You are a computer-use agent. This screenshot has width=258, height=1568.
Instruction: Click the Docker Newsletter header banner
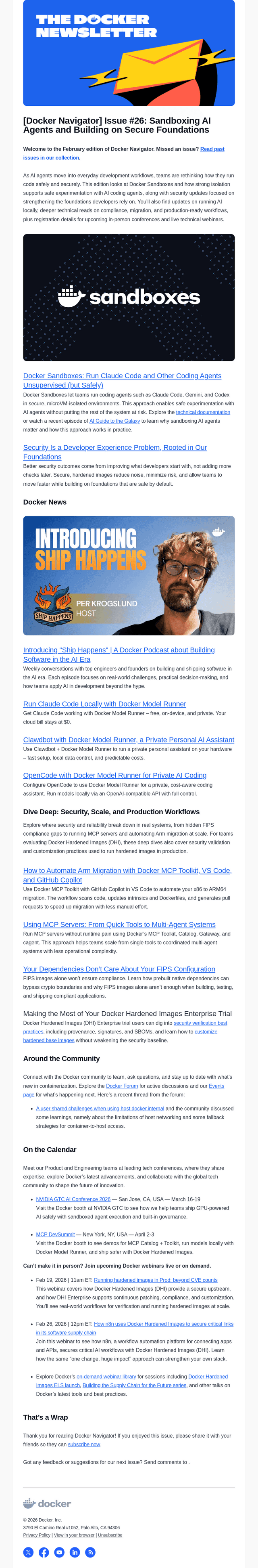pos(129,53)
